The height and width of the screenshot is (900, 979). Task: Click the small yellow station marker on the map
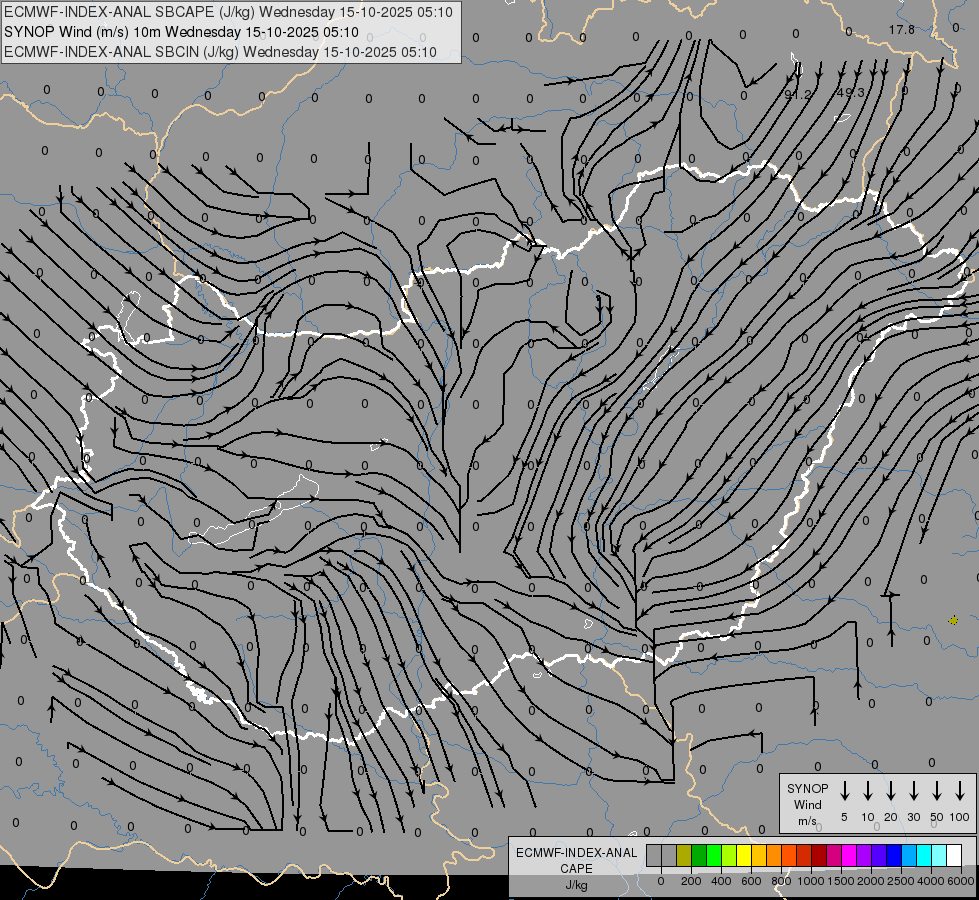(x=953, y=620)
